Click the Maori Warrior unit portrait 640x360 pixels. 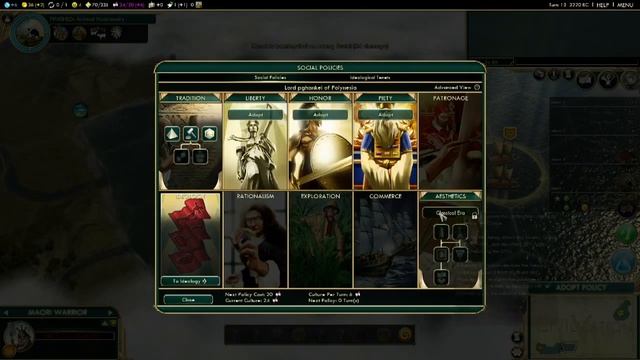tap(18, 336)
